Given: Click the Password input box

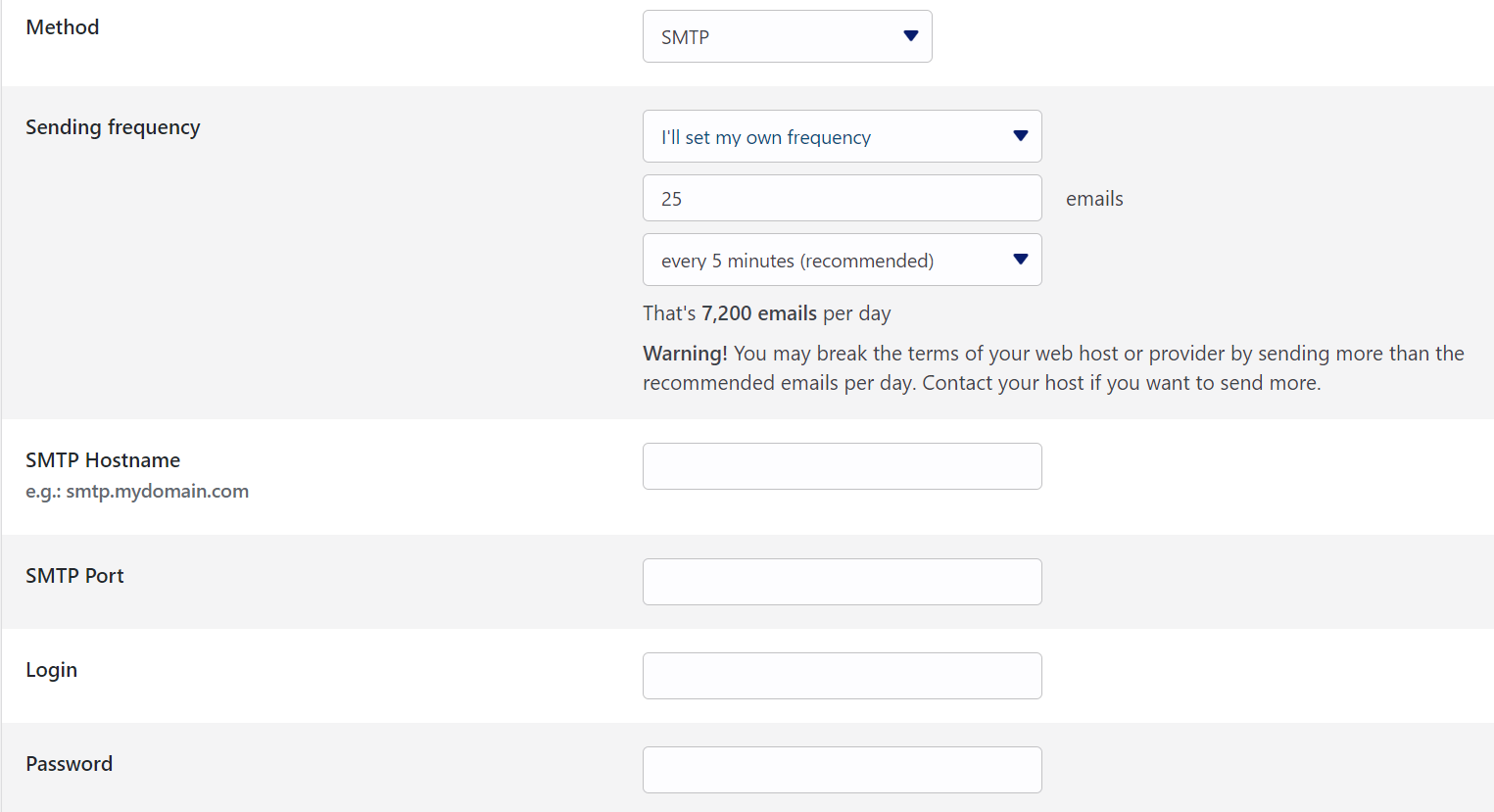Looking at the screenshot, I should tap(843, 770).
